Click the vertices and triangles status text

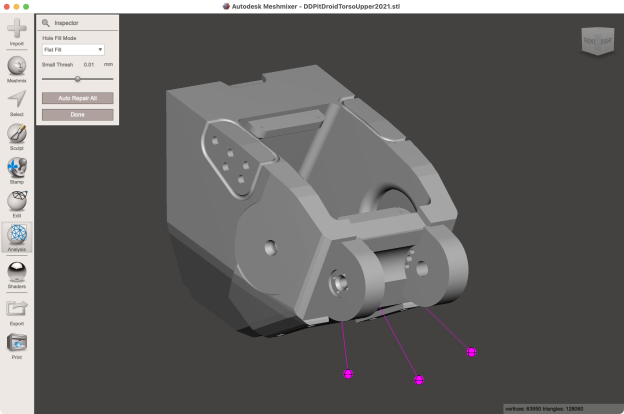(x=544, y=409)
